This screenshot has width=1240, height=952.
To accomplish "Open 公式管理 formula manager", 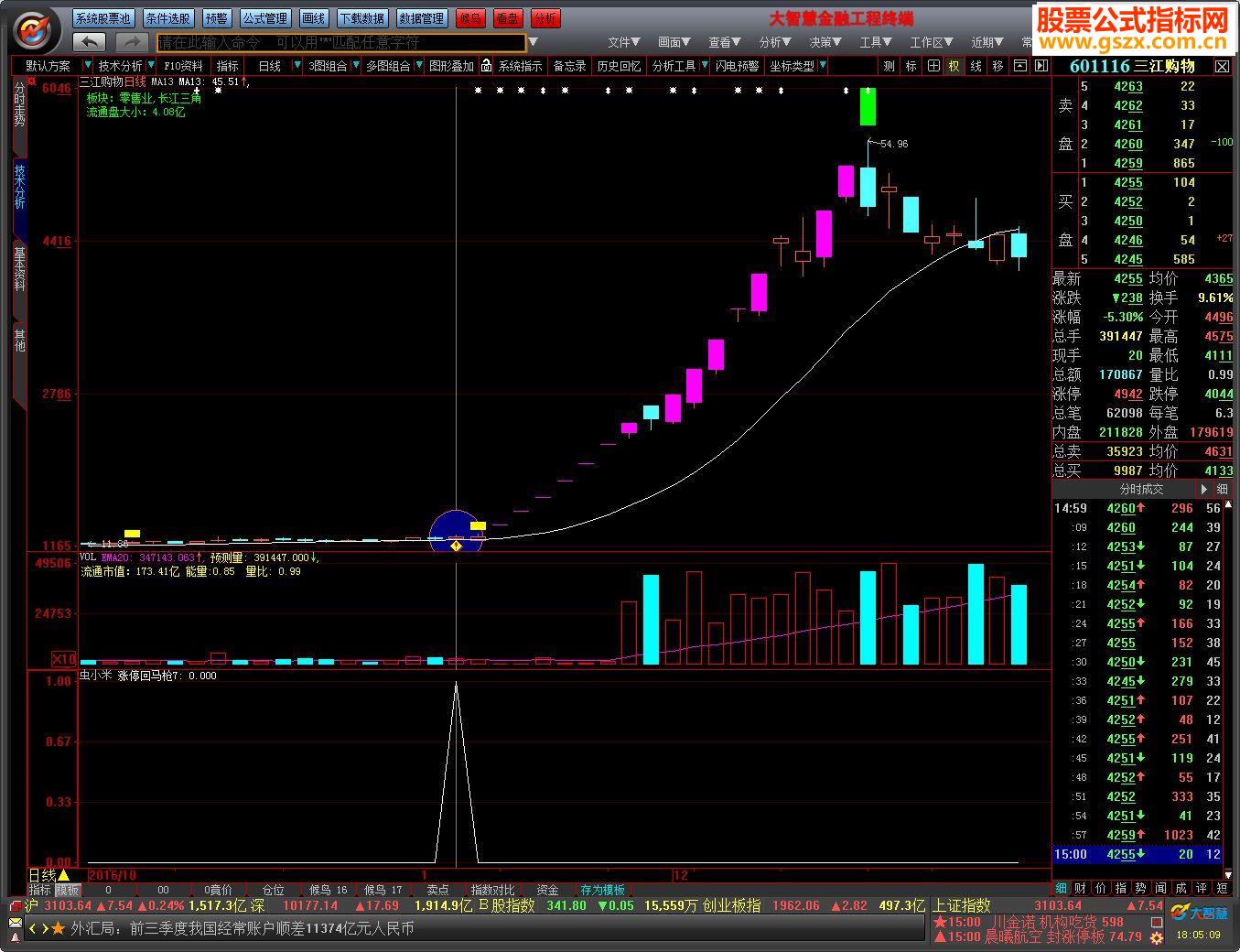I will (x=265, y=18).
